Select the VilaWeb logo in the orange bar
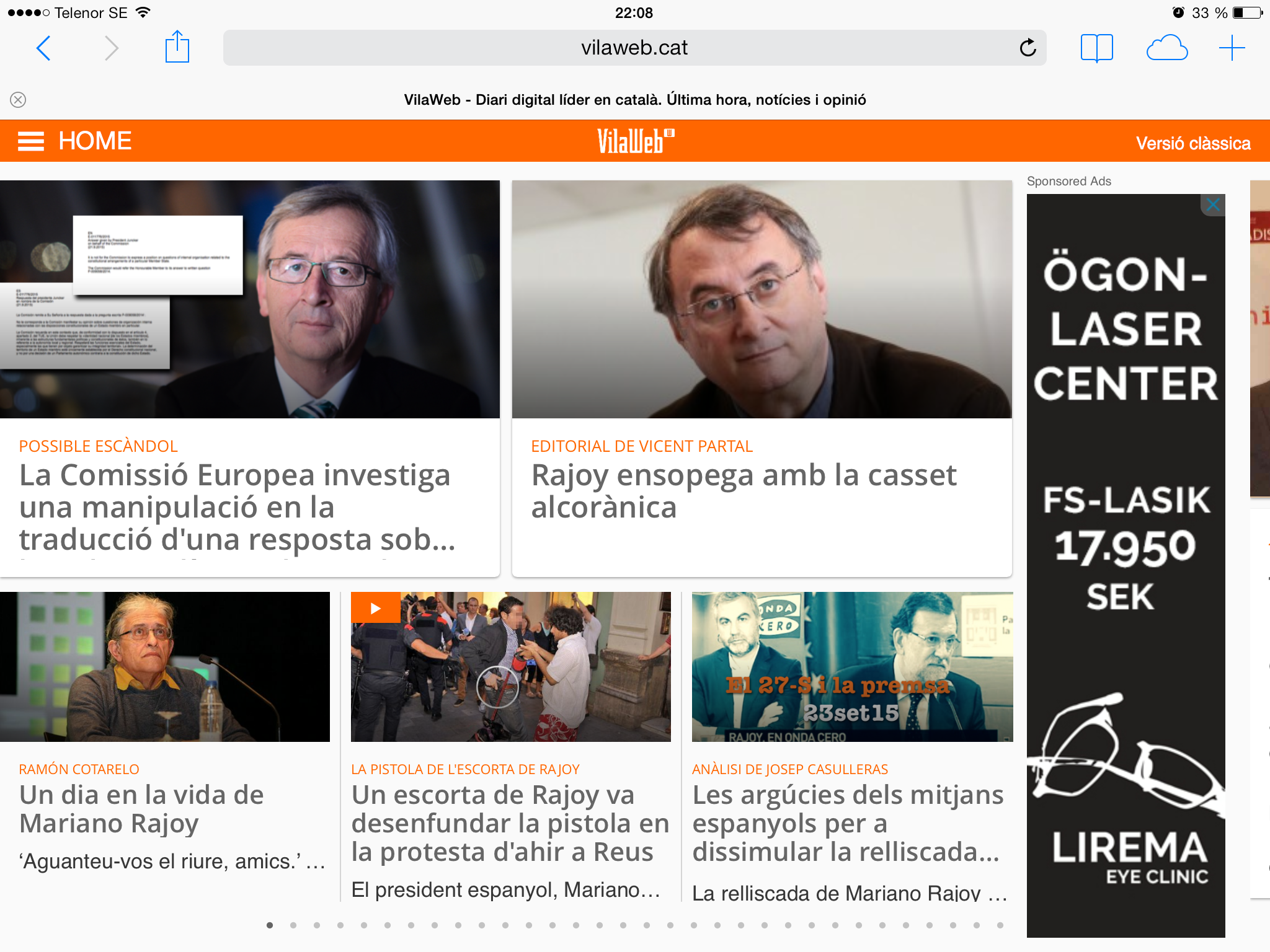Screen dimensions: 1270x952 tap(635, 141)
